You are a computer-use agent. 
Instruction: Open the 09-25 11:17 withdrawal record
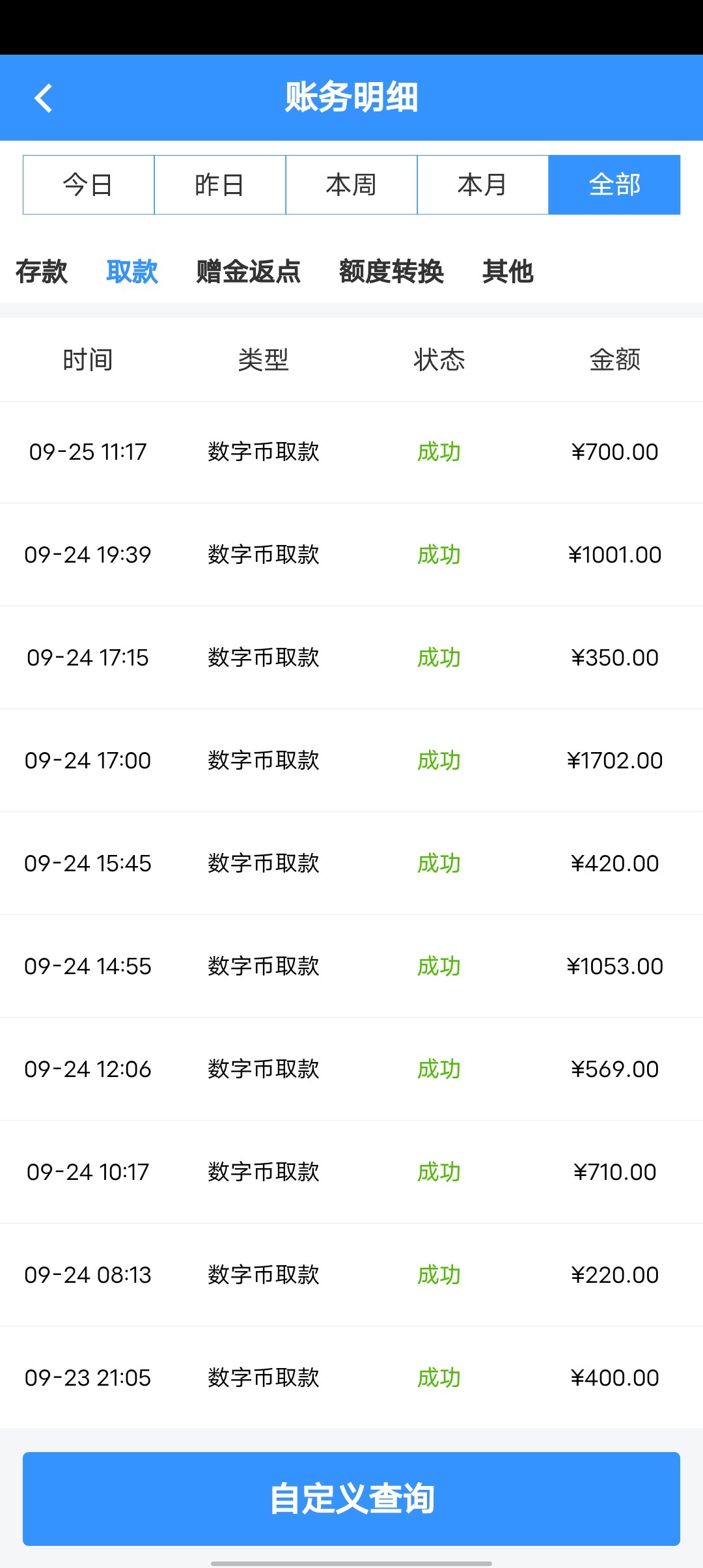pos(351,452)
